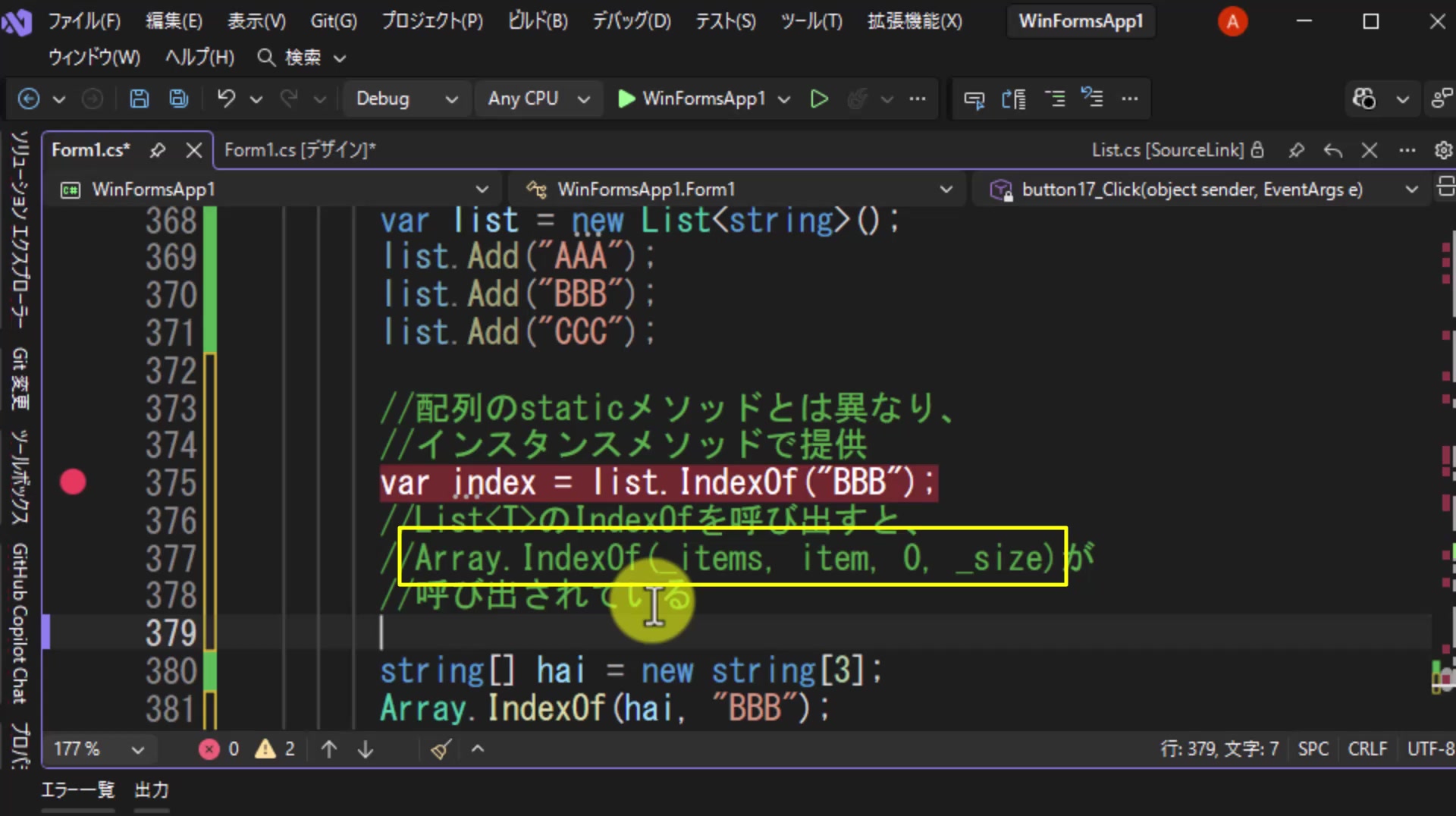Pin the Form1.cs tab
The width and height of the screenshot is (1456, 816).
coord(157,150)
